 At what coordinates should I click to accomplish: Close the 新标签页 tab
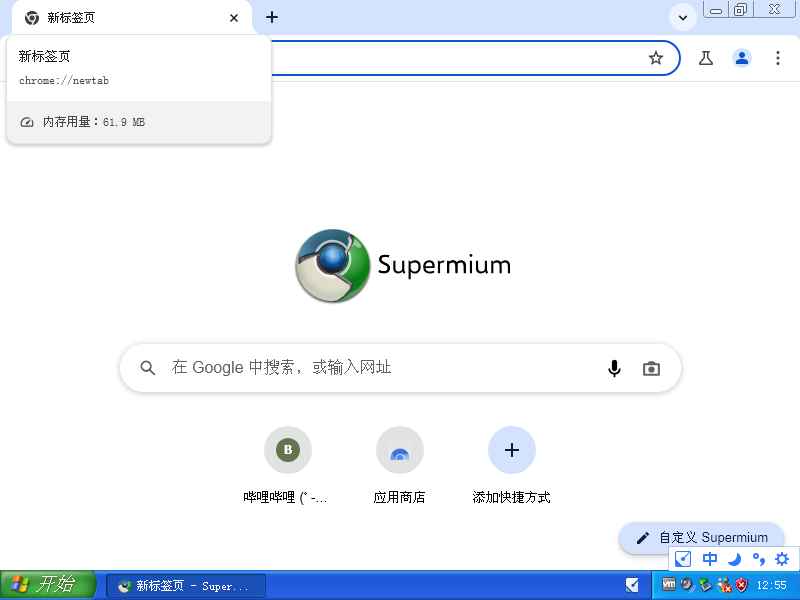(234, 18)
